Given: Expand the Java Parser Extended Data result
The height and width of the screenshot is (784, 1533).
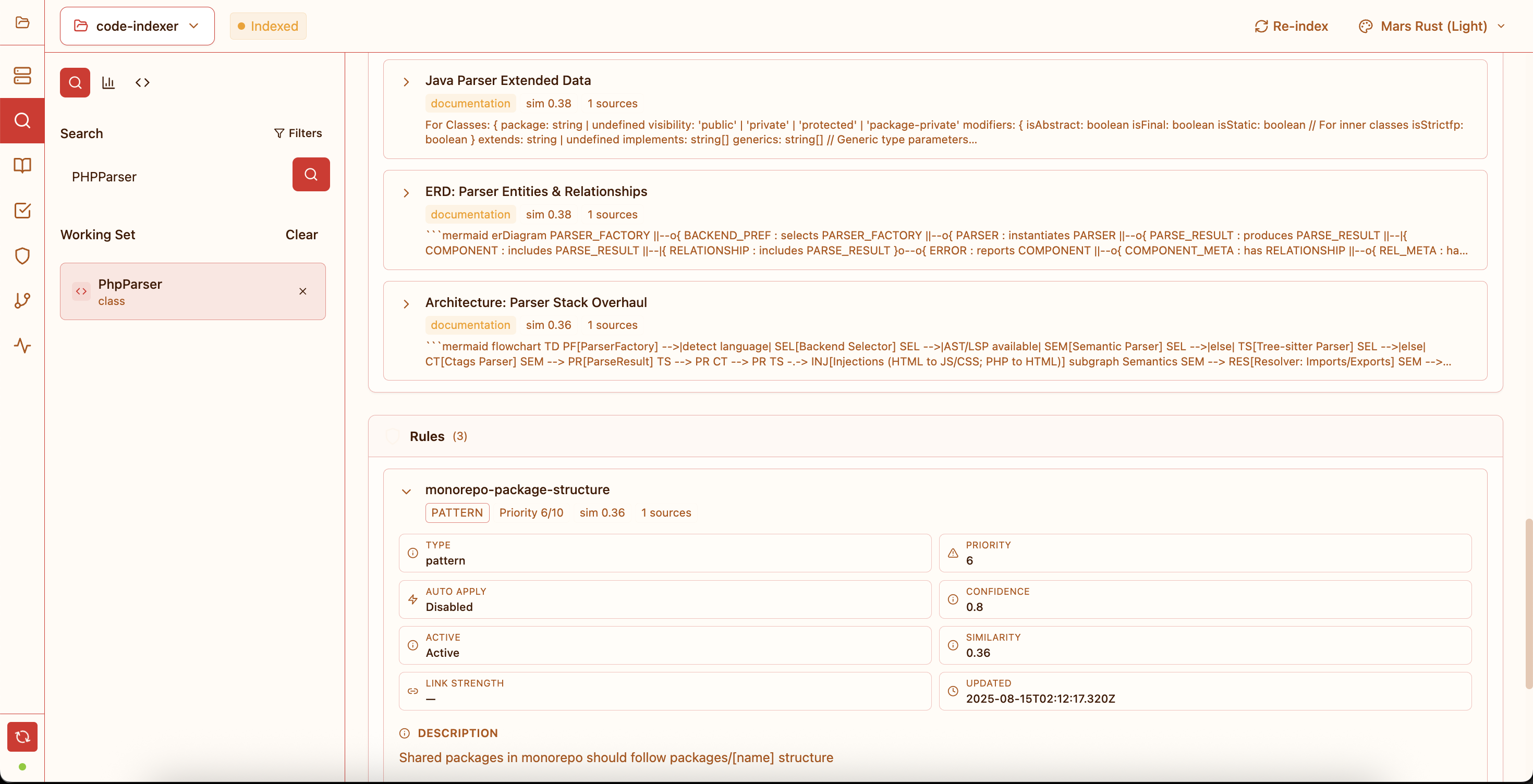Looking at the screenshot, I should 406,82.
